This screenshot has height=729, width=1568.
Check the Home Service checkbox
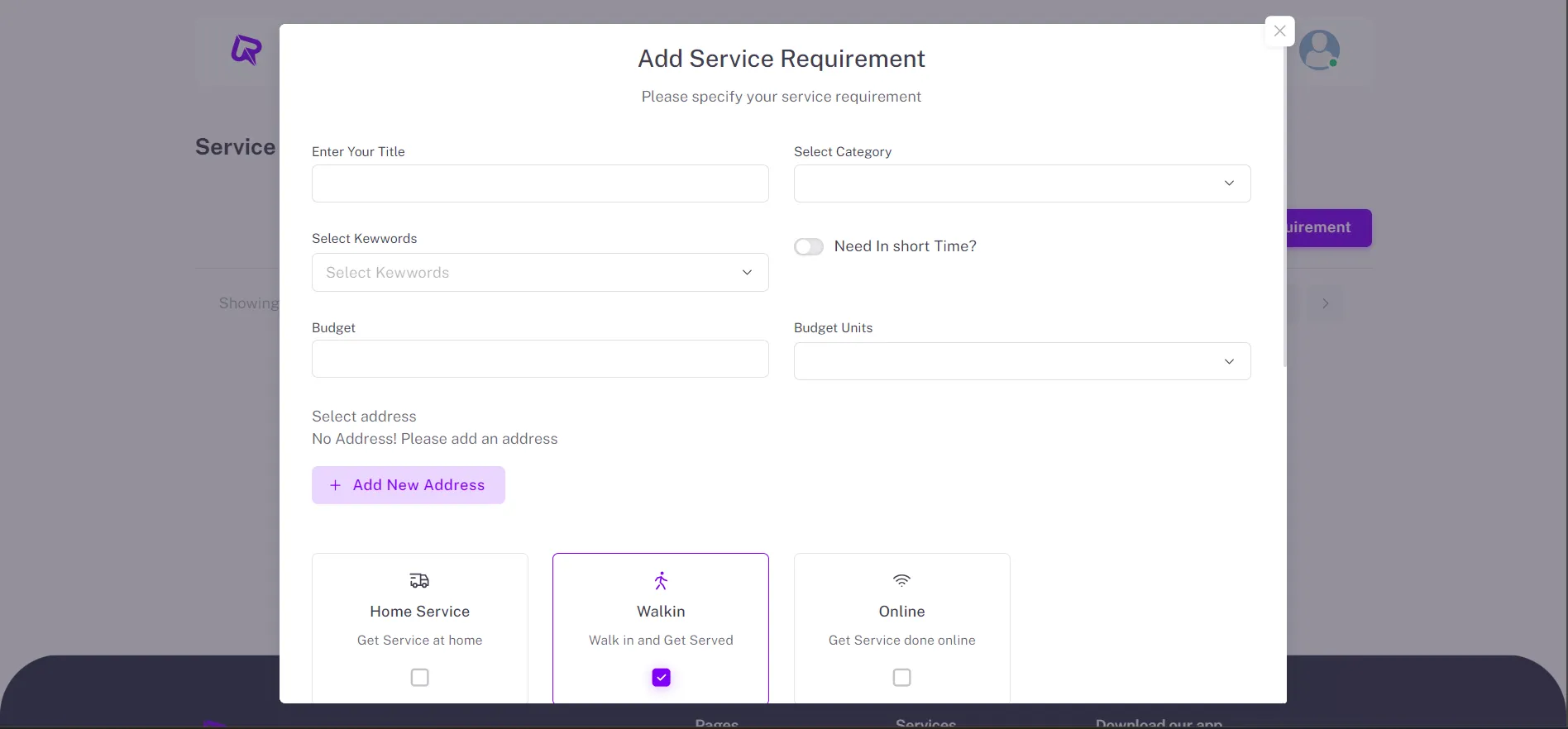(x=419, y=678)
